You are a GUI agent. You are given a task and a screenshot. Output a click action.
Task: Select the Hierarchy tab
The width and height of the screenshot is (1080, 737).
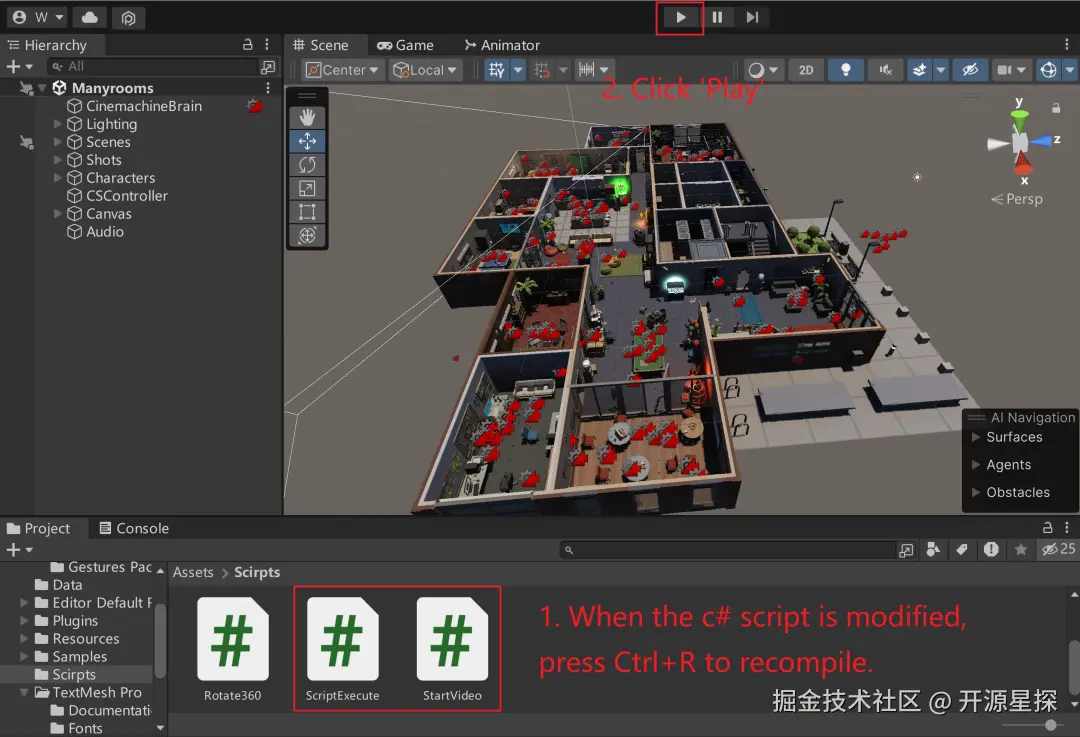pyautogui.click(x=48, y=45)
